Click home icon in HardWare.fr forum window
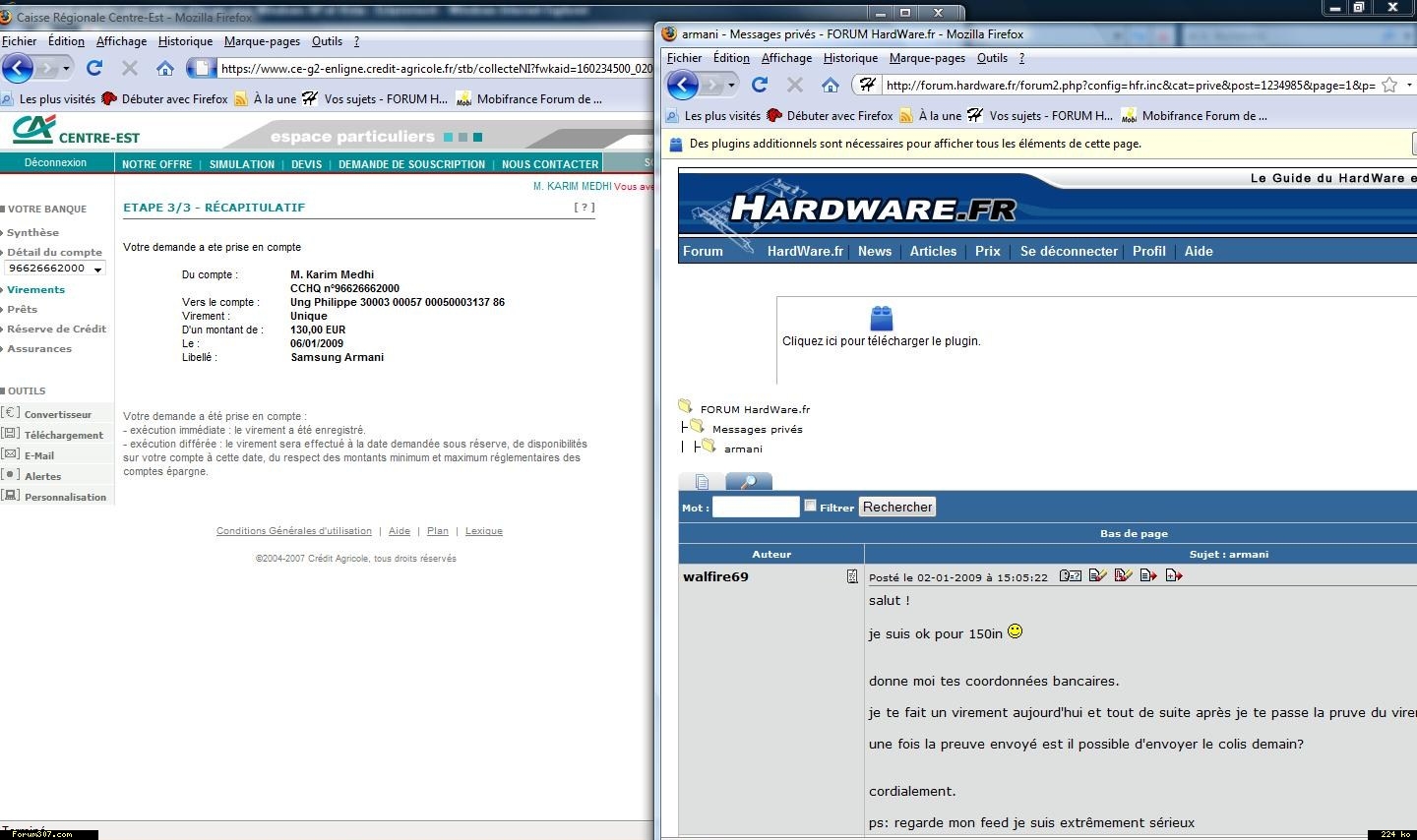The height and width of the screenshot is (840, 1417). (831, 85)
